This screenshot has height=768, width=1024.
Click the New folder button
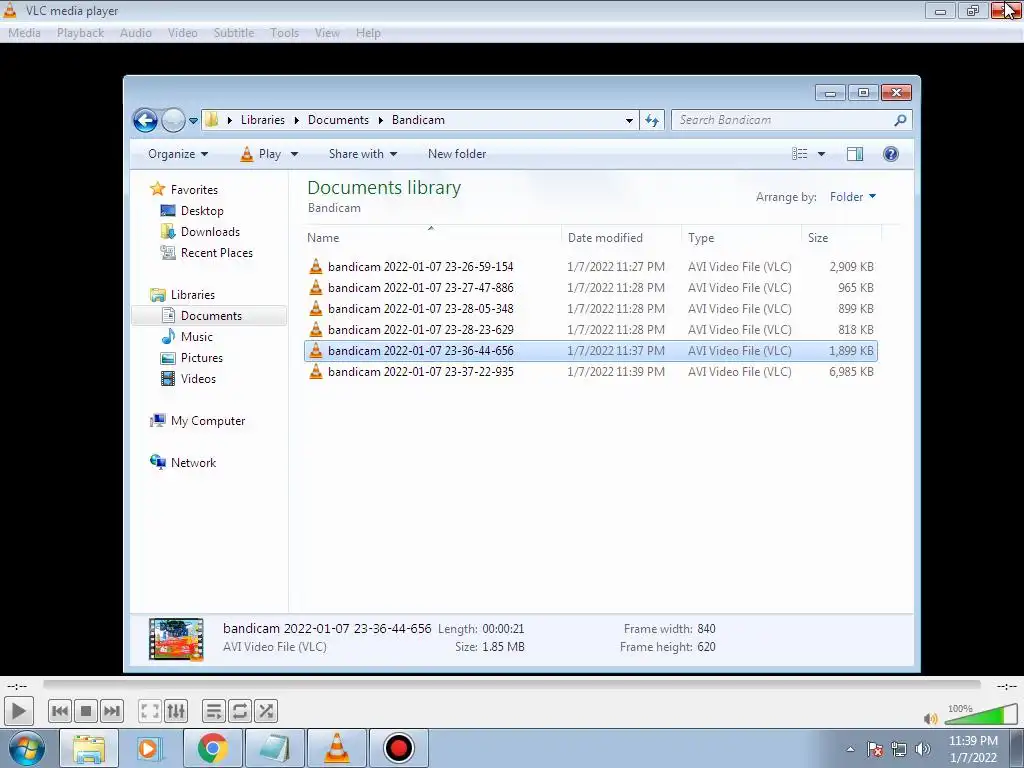[457, 154]
